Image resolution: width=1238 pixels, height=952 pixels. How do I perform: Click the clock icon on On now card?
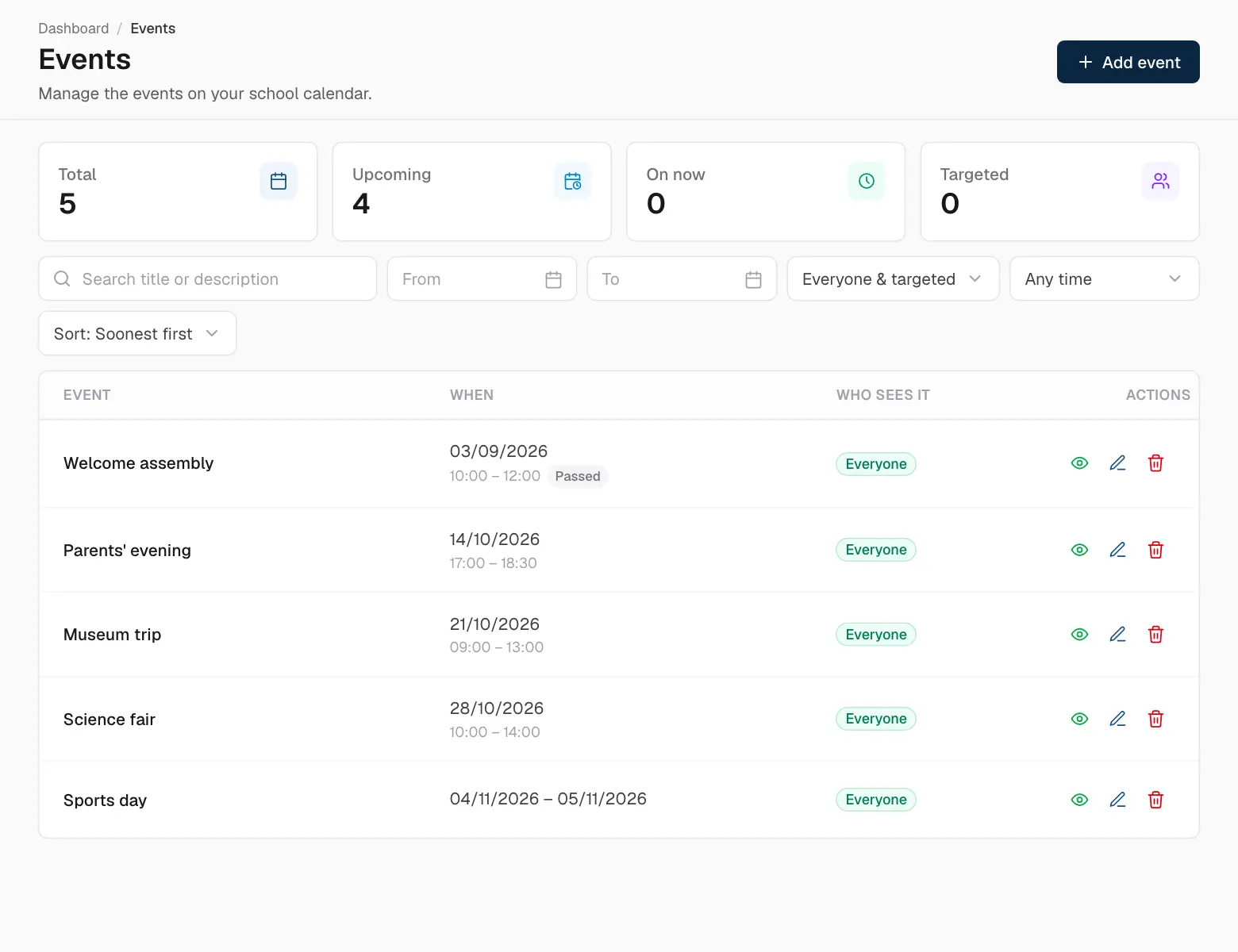click(x=867, y=181)
